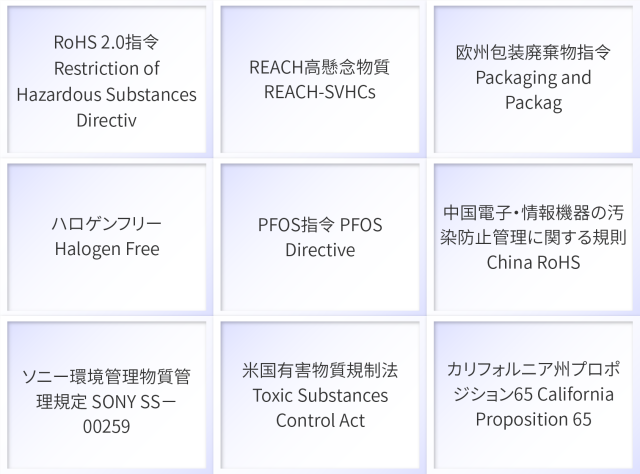This screenshot has height=474, width=640.
Task: Click the "Control Act" text line
Action: pyautogui.click(x=320, y=421)
